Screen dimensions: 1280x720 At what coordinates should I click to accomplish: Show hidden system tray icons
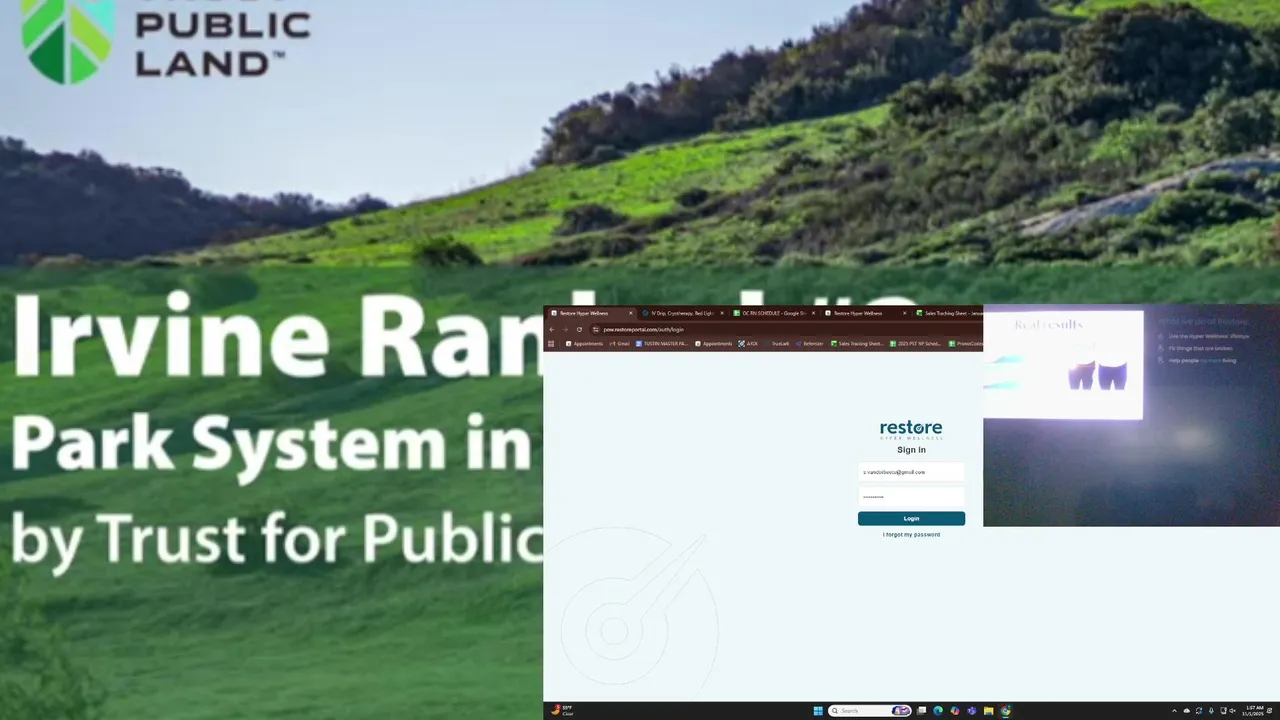(1174, 711)
